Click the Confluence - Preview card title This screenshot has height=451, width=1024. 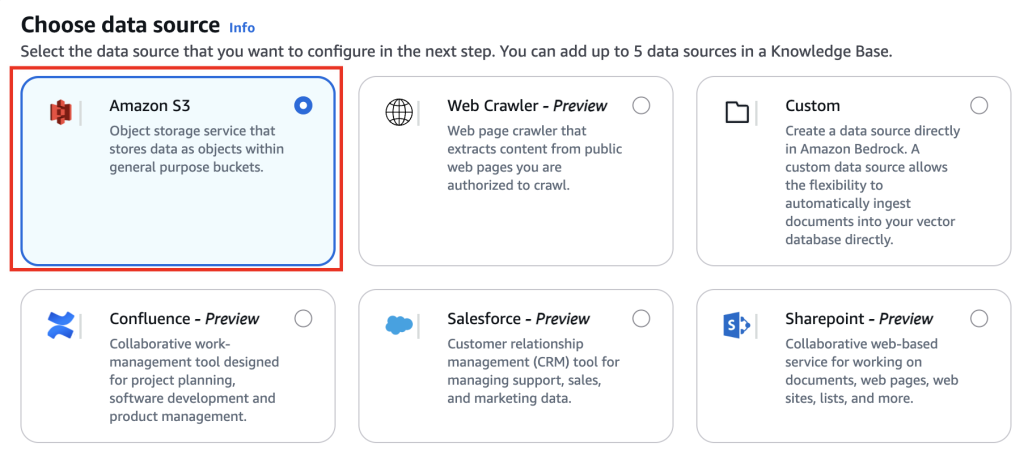coord(184,319)
